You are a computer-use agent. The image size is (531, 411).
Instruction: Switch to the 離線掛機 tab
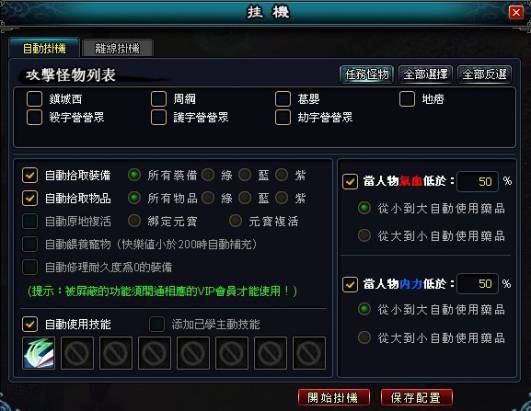coord(118,48)
